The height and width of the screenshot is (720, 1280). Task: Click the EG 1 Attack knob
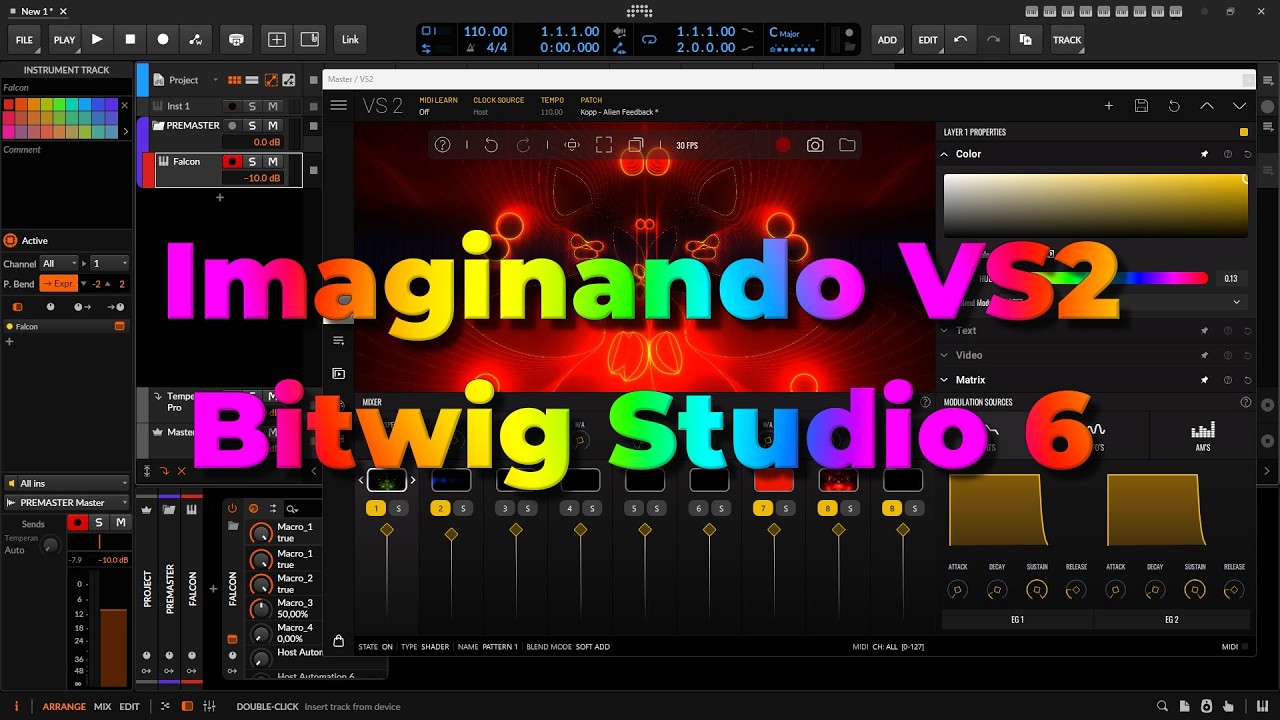click(958, 590)
